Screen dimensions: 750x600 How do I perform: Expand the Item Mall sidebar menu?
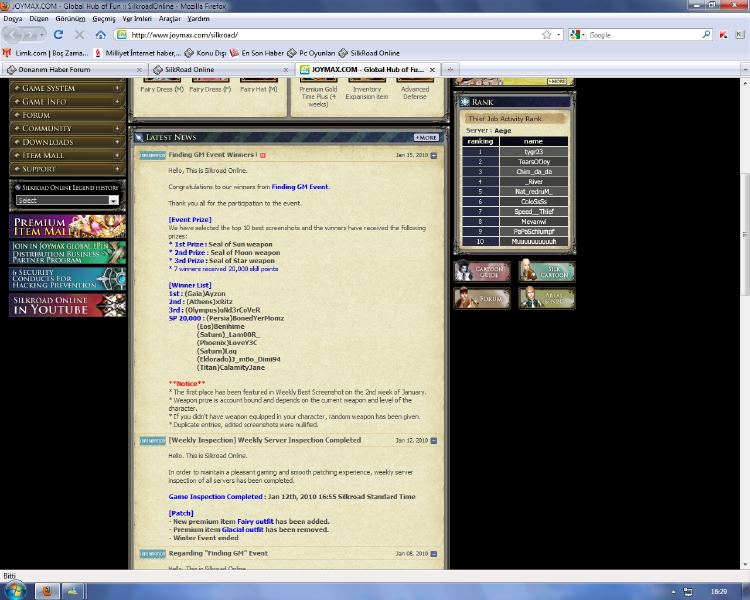coord(67,155)
